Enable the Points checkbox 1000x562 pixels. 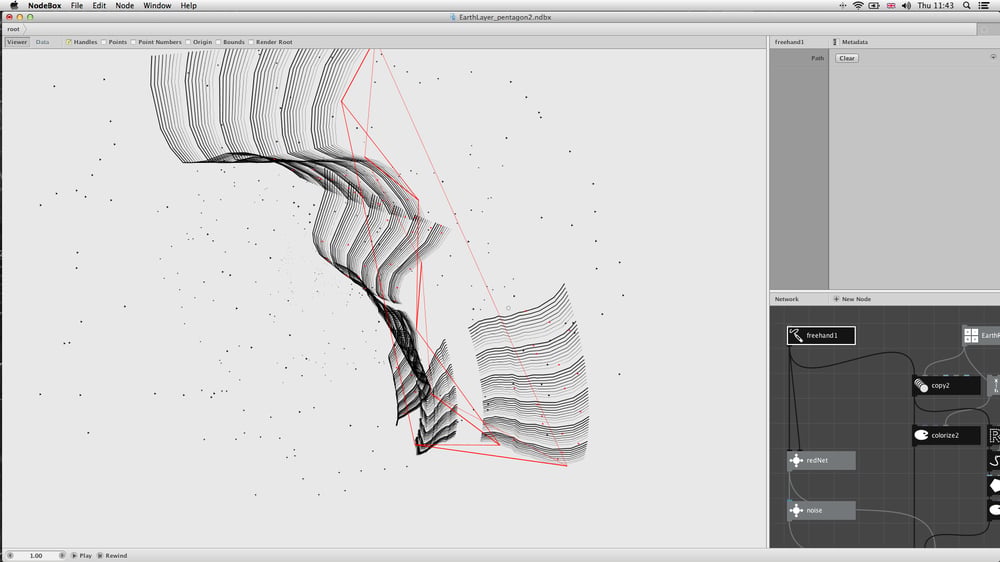click(103, 42)
